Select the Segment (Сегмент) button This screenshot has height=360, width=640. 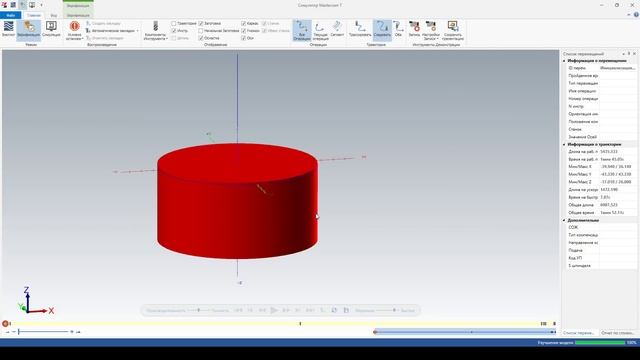(337, 29)
